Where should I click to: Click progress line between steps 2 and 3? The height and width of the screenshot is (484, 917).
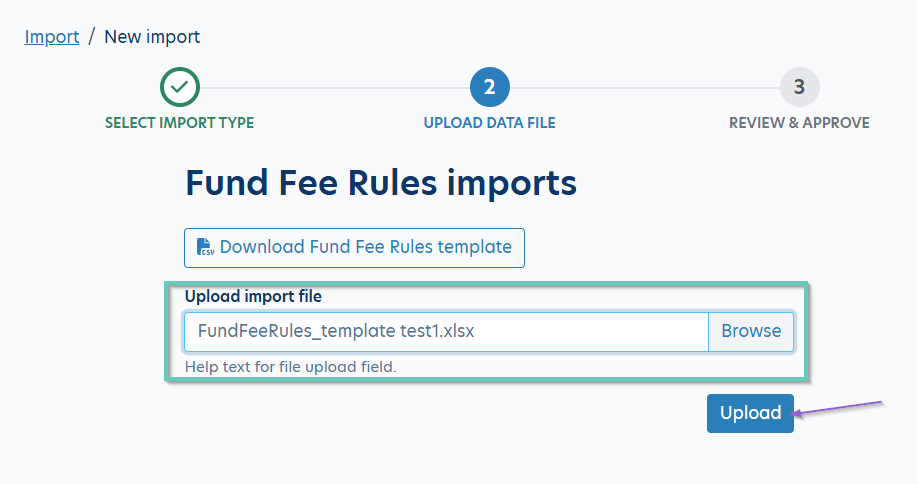645,88
